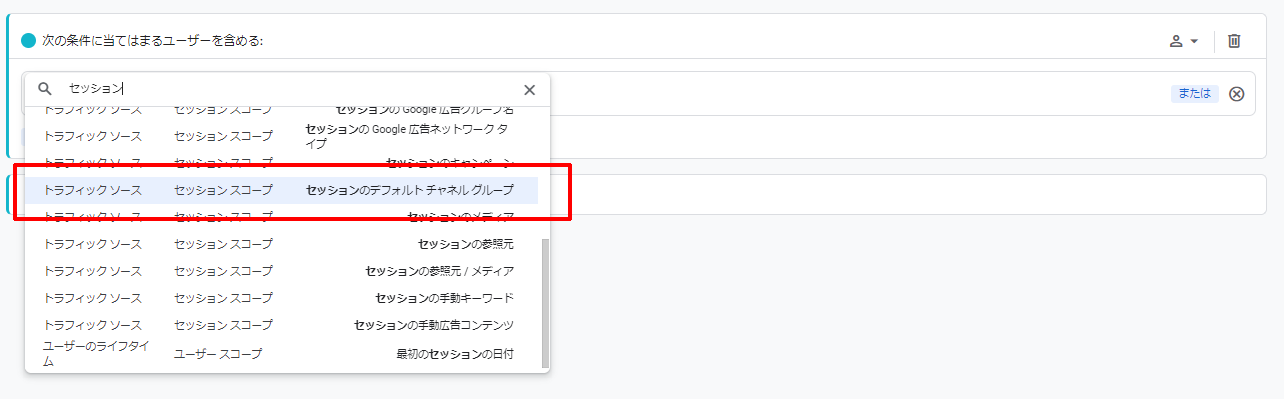Select セッションのキャンペーン list item
This screenshot has height=399, width=1284.
(282, 162)
